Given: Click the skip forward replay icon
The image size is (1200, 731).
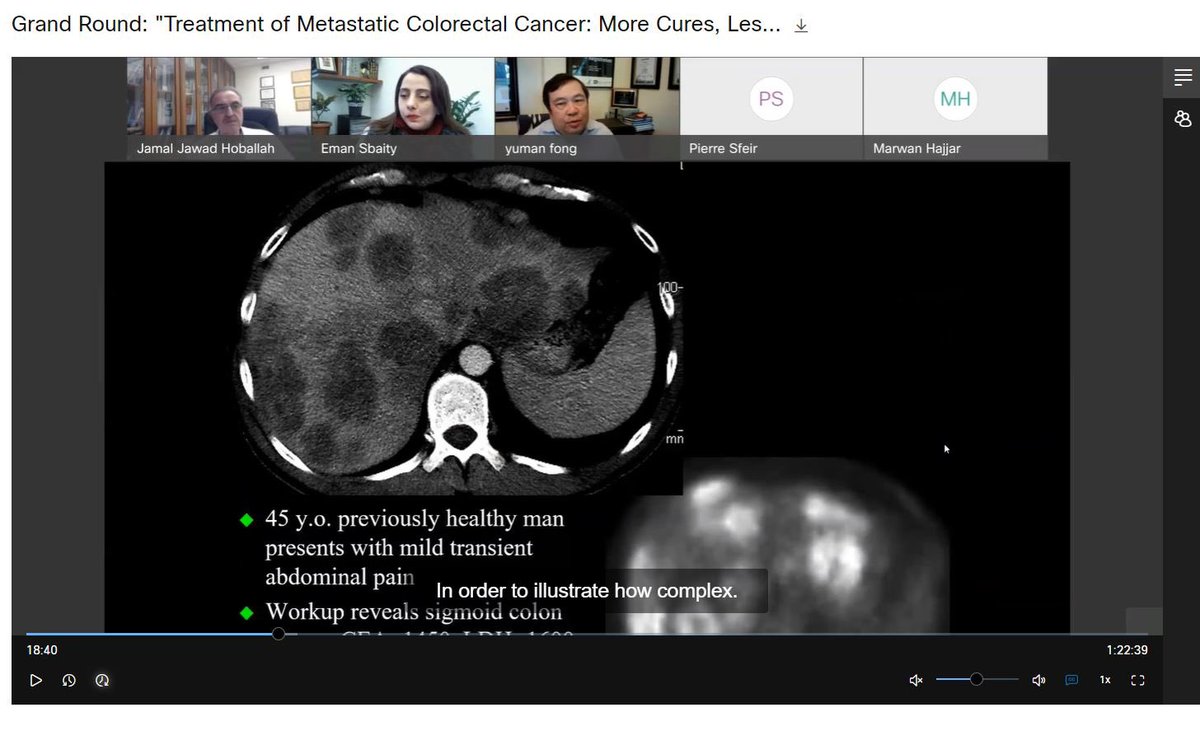Looking at the screenshot, I should (102, 680).
